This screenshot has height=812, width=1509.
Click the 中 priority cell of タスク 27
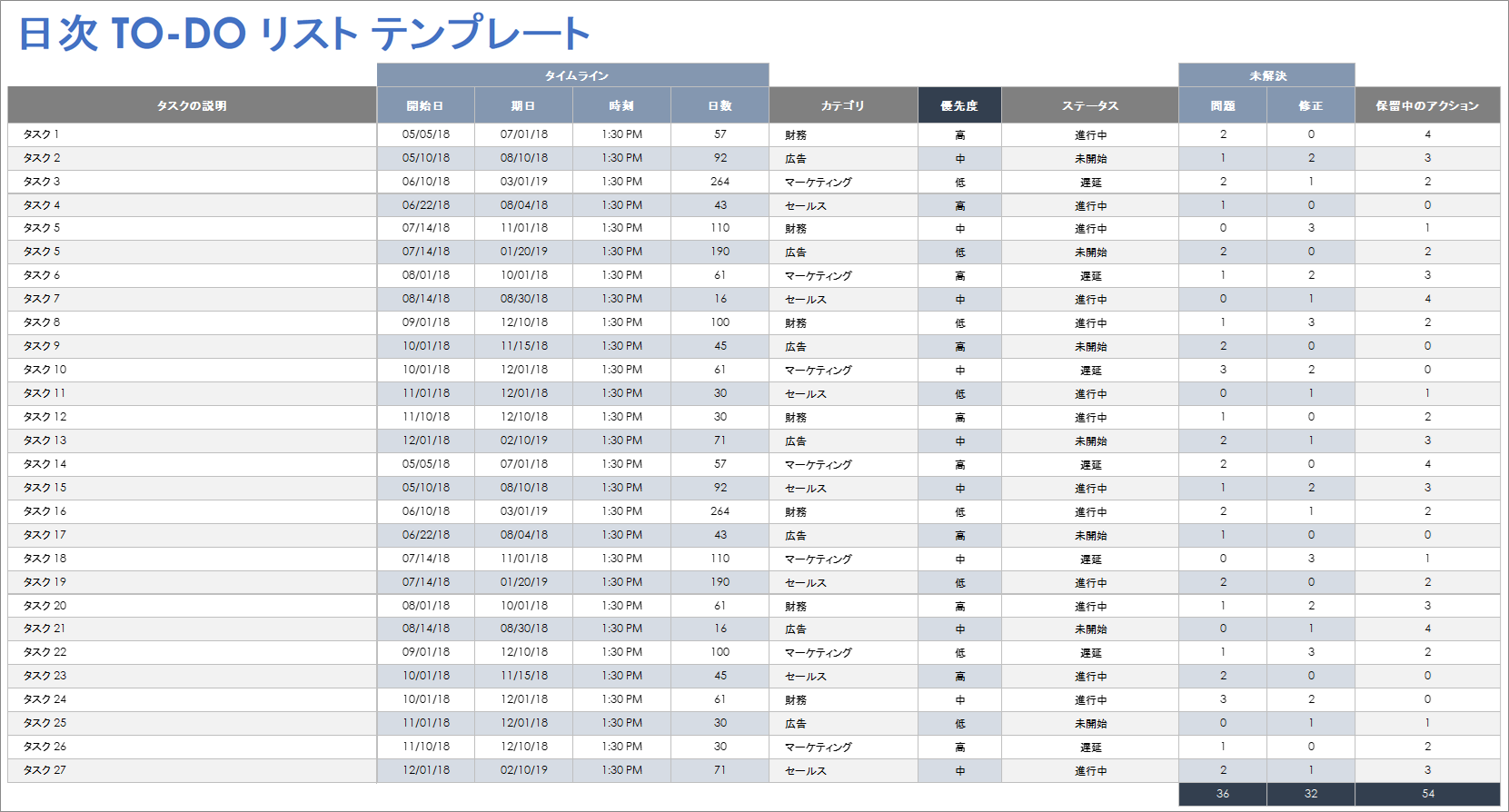tap(959, 770)
